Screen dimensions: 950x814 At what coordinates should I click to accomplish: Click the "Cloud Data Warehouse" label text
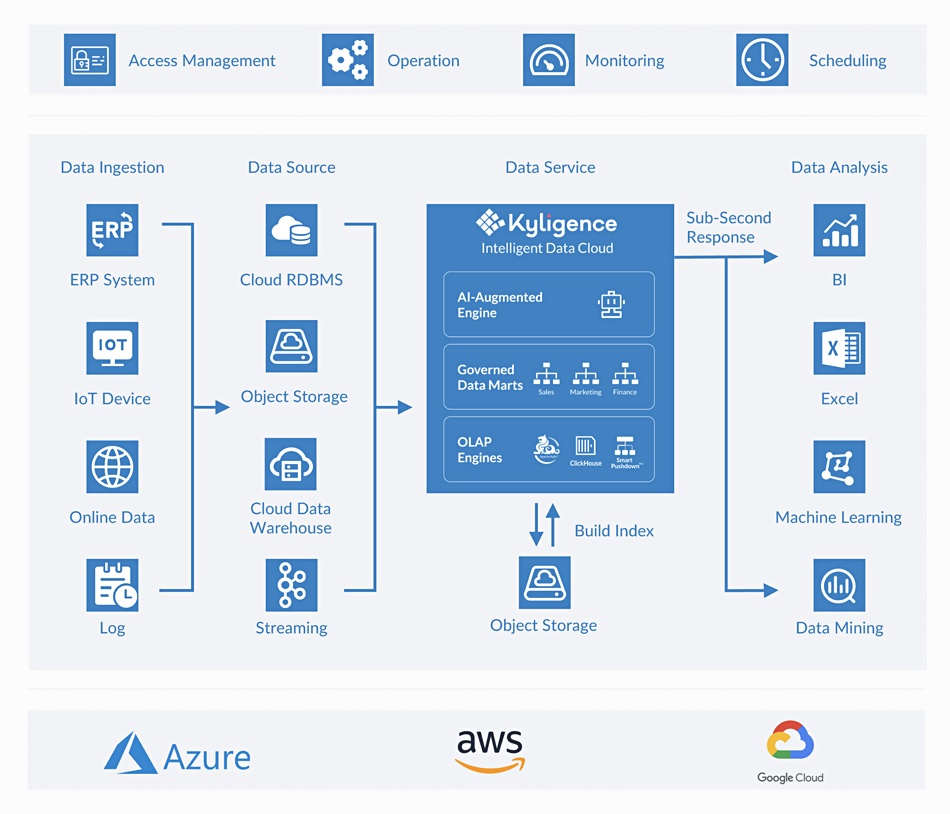point(291,518)
